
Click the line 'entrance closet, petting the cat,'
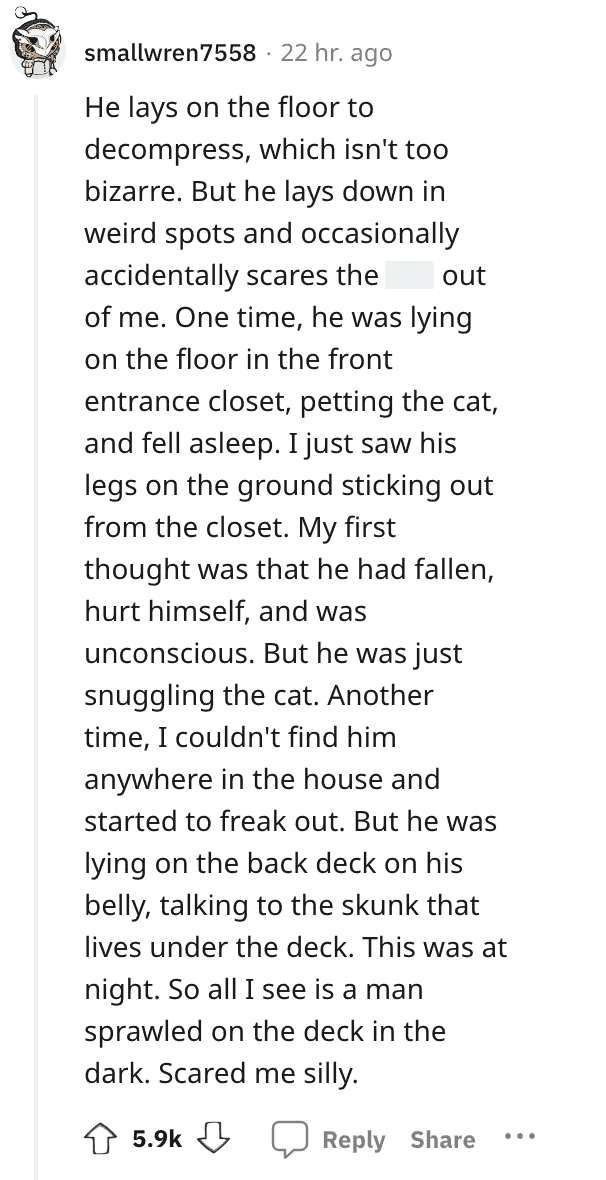coord(291,402)
